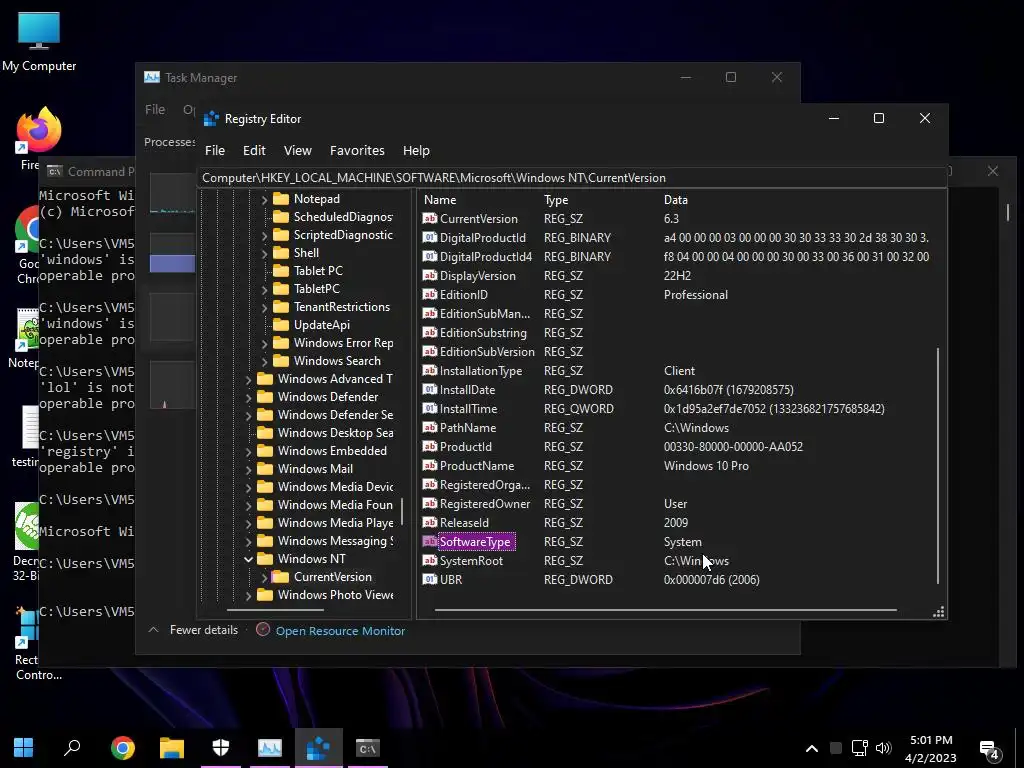The image size is (1024, 768).
Task: Expand the ScriptedDiagnostics key
Action: pos(264,235)
